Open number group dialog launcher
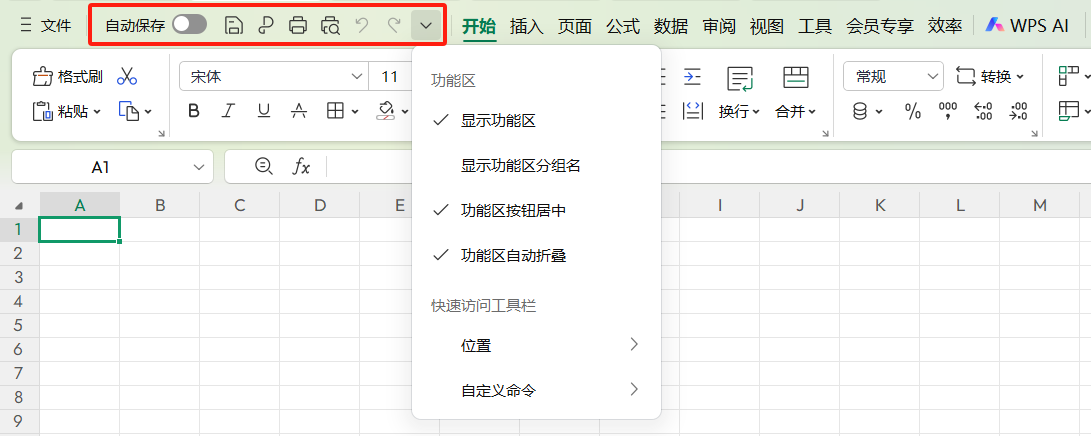The image size is (1091, 436). click(1036, 134)
